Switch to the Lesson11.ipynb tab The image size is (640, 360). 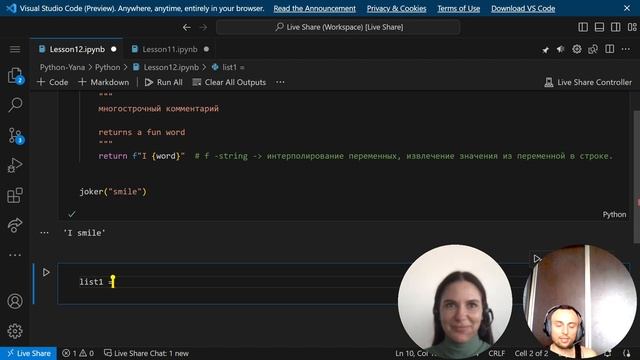pos(170,49)
